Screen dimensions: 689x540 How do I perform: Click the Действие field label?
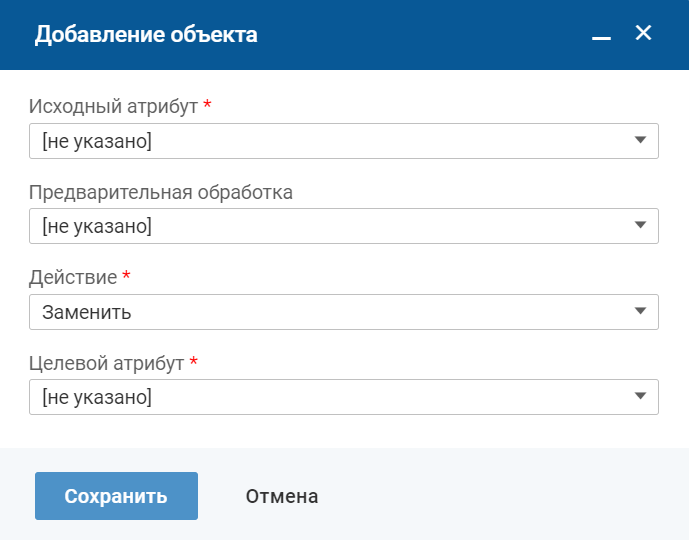click(x=73, y=277)
